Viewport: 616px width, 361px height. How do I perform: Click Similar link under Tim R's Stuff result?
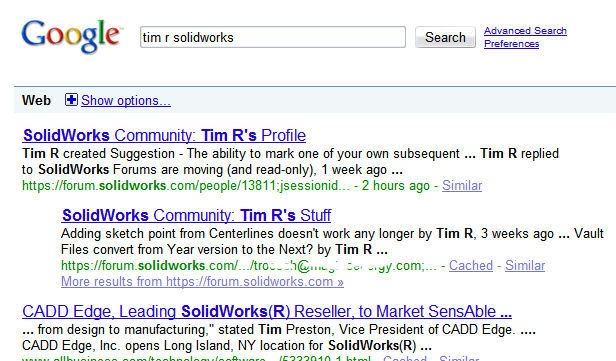click(525, 266)
